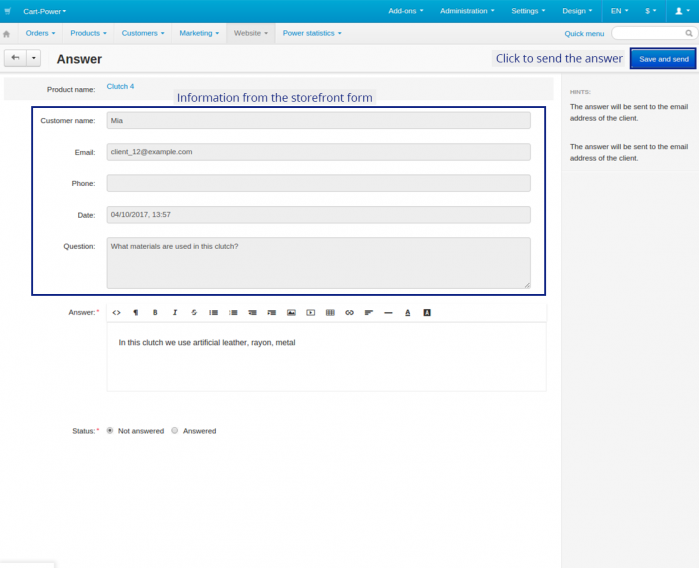
Task: Select the Not answered status option
Action: tap(110, 430)
